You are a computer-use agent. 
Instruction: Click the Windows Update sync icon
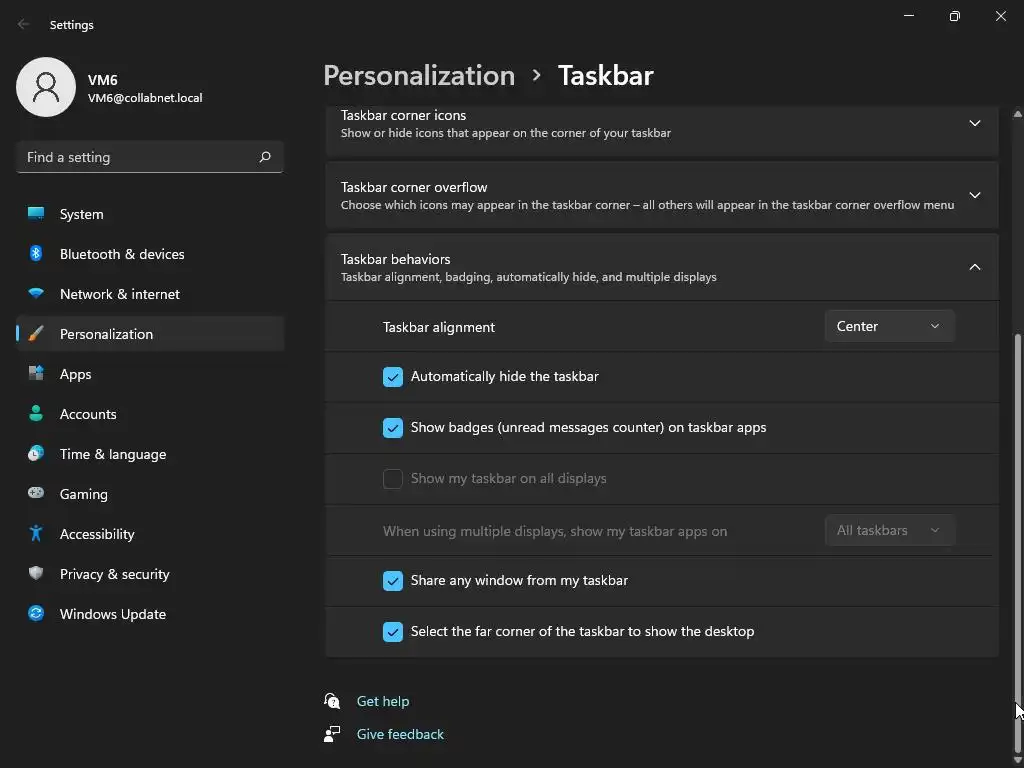click(x=36, y=614)
